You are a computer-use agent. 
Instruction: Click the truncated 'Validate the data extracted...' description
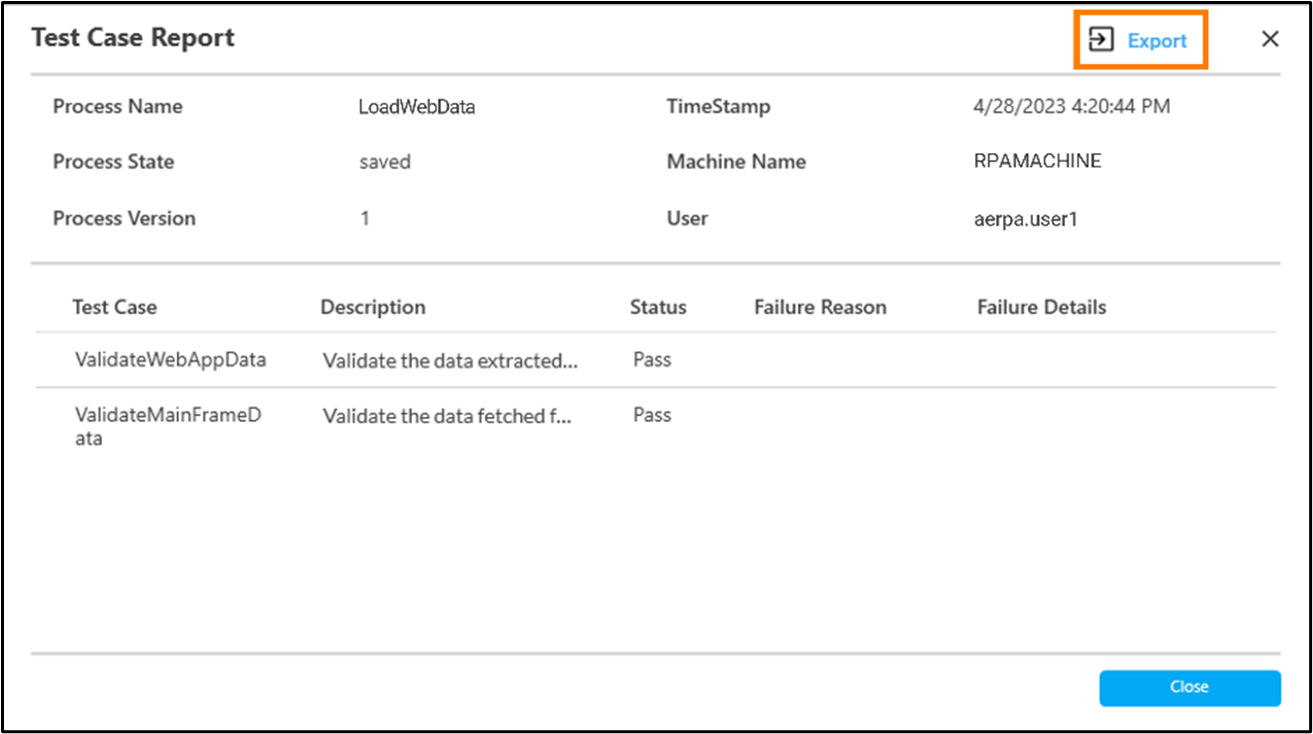pos(450,361)
